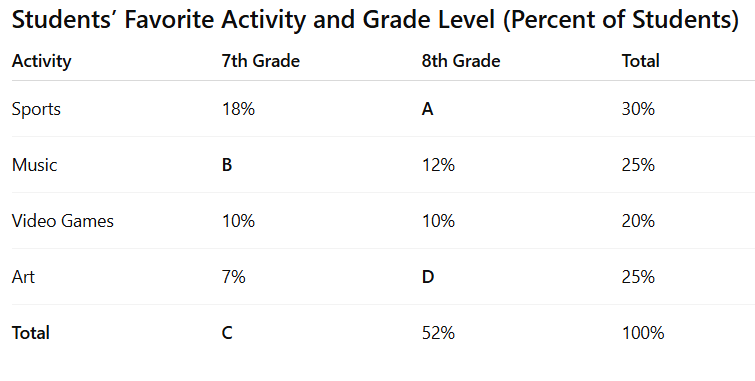755x381 pixels.
Task: Select the 20% total for Video Games
Action: [x=638, y=221]
